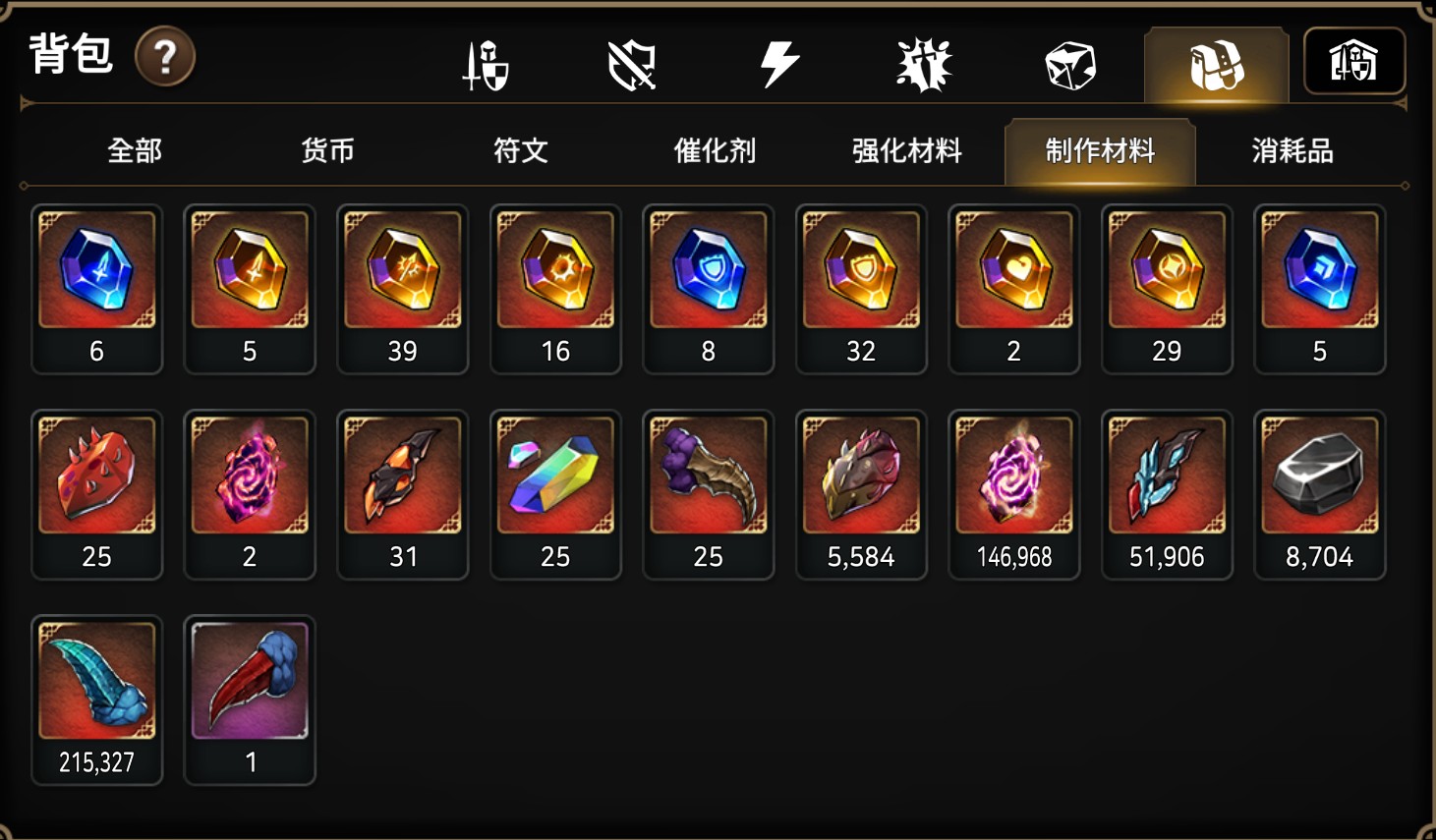
Task: Select the 催化剂 tab
Action: pos(715,150)
